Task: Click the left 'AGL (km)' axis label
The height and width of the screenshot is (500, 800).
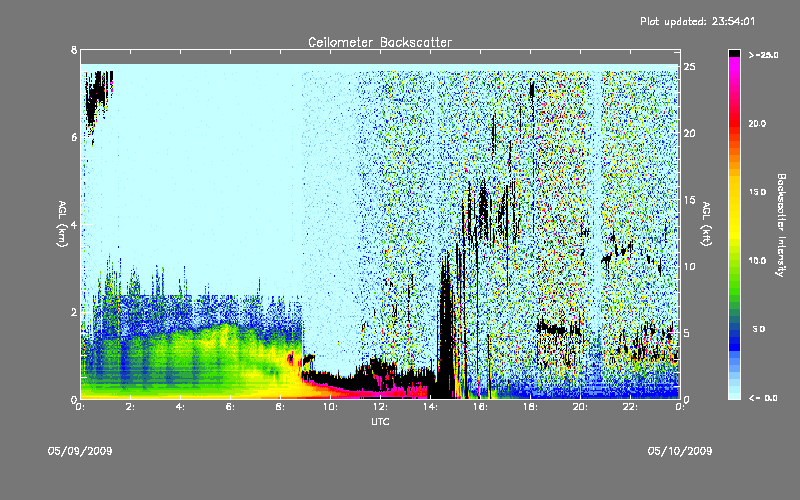Action: tap(62, 224)
